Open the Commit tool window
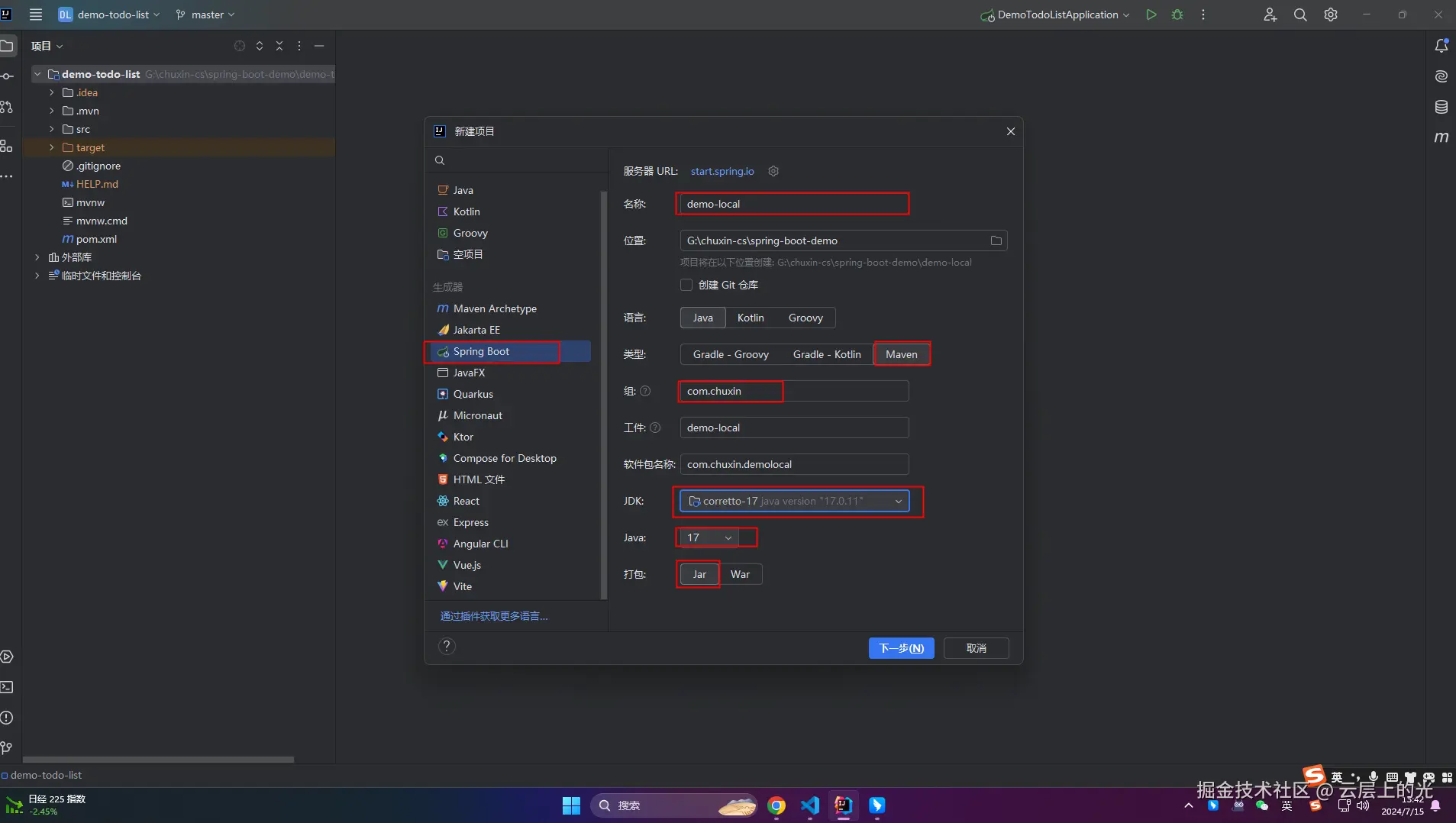Screen dimensions: 1456x823 (7, 76)
